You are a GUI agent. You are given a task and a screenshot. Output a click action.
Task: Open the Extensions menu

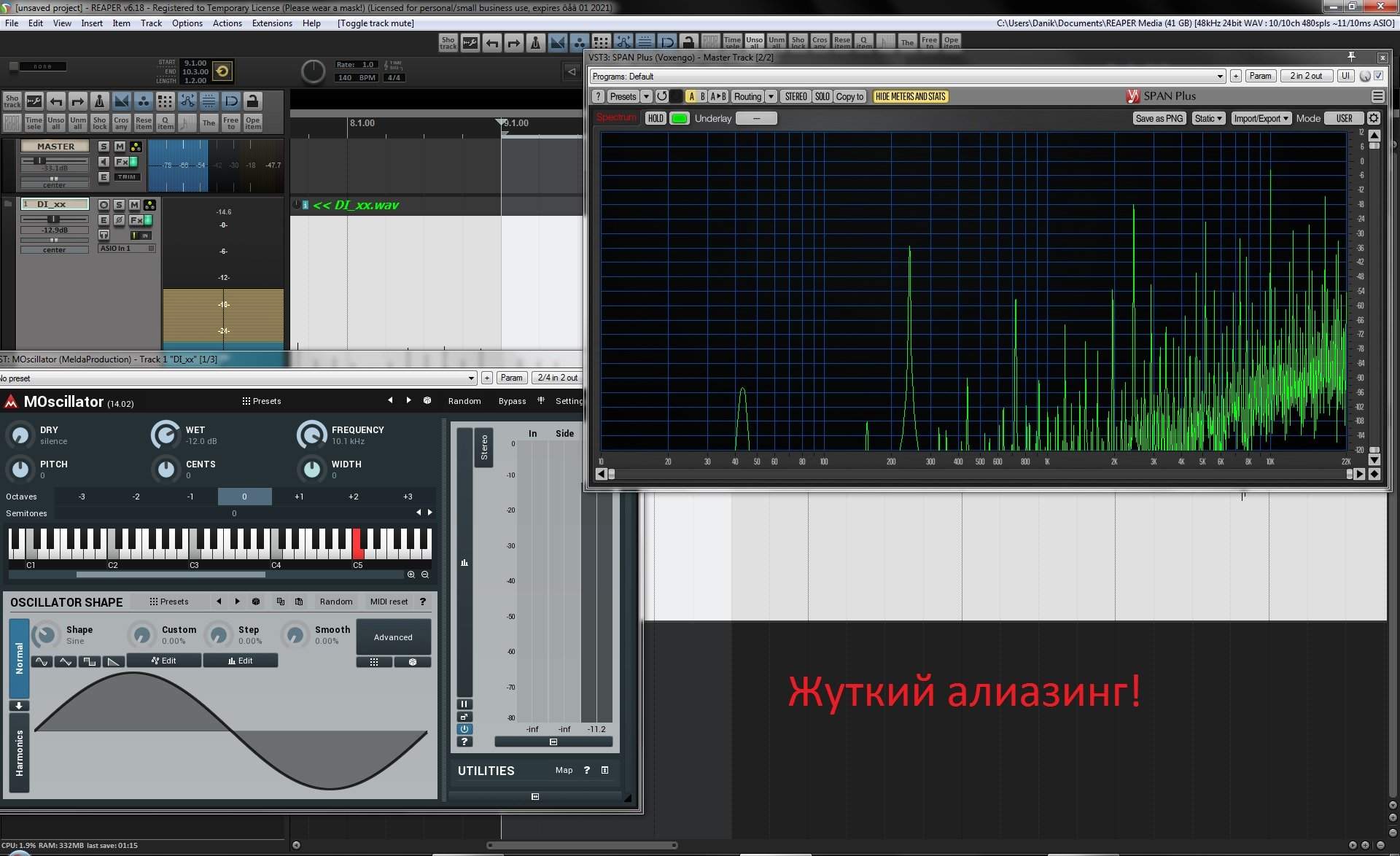click(272, 23)
